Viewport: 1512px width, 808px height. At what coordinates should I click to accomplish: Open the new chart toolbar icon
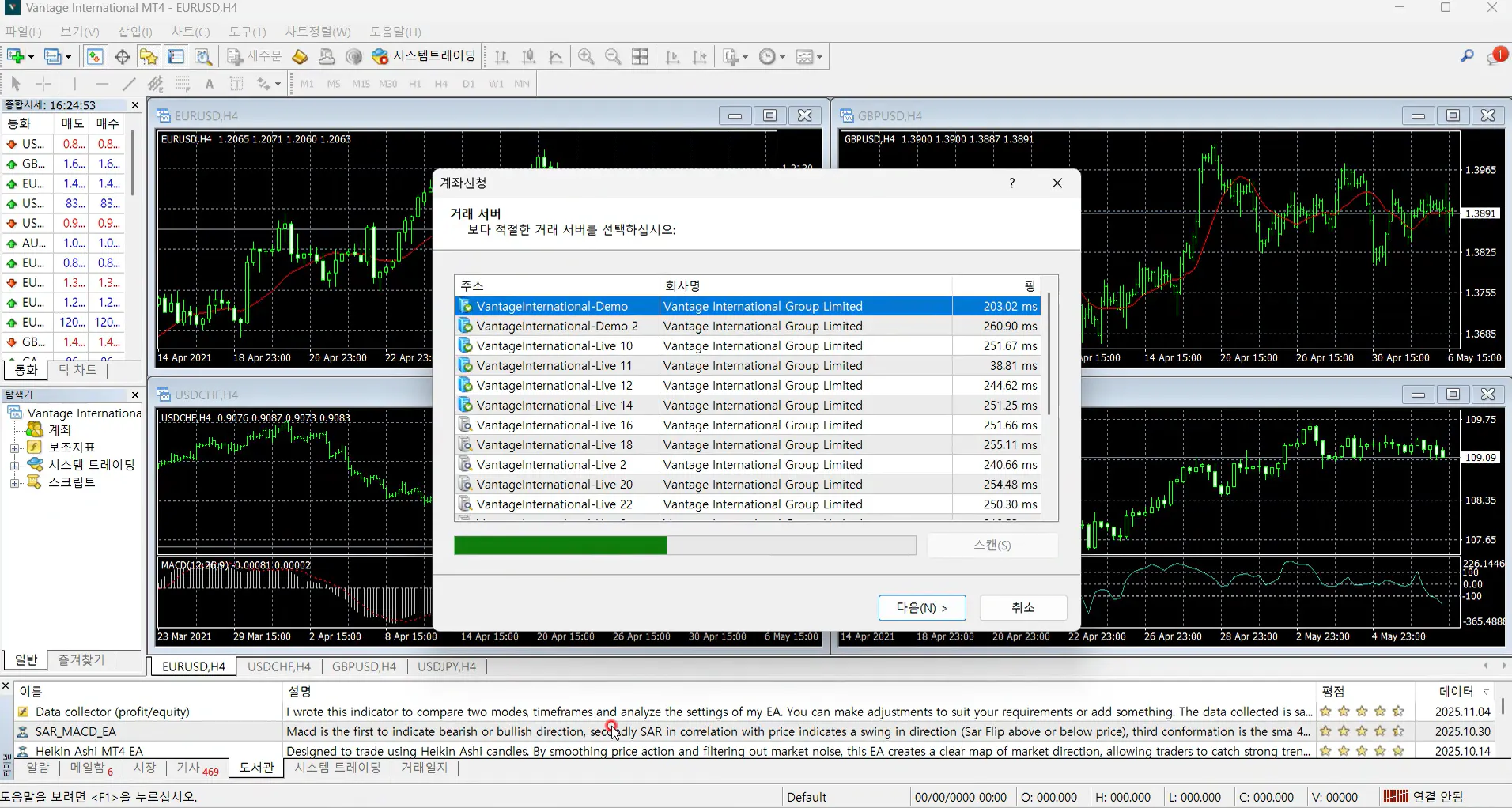coord(14,56)
